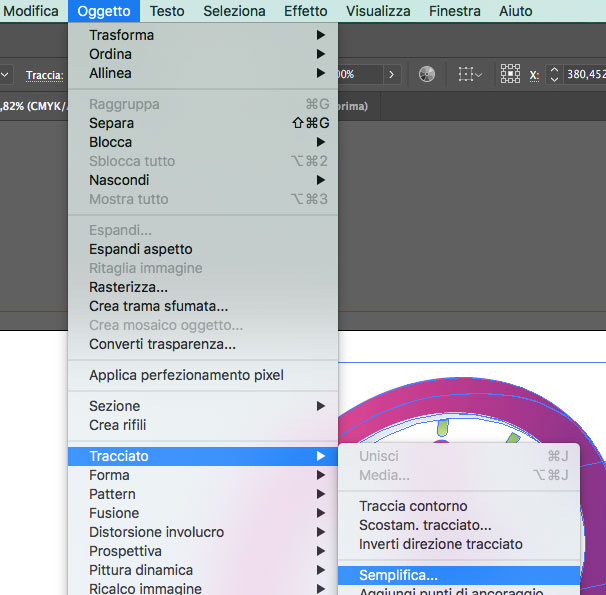
Task: Click the Traccia label in control bar
Action: coord(44,75)
